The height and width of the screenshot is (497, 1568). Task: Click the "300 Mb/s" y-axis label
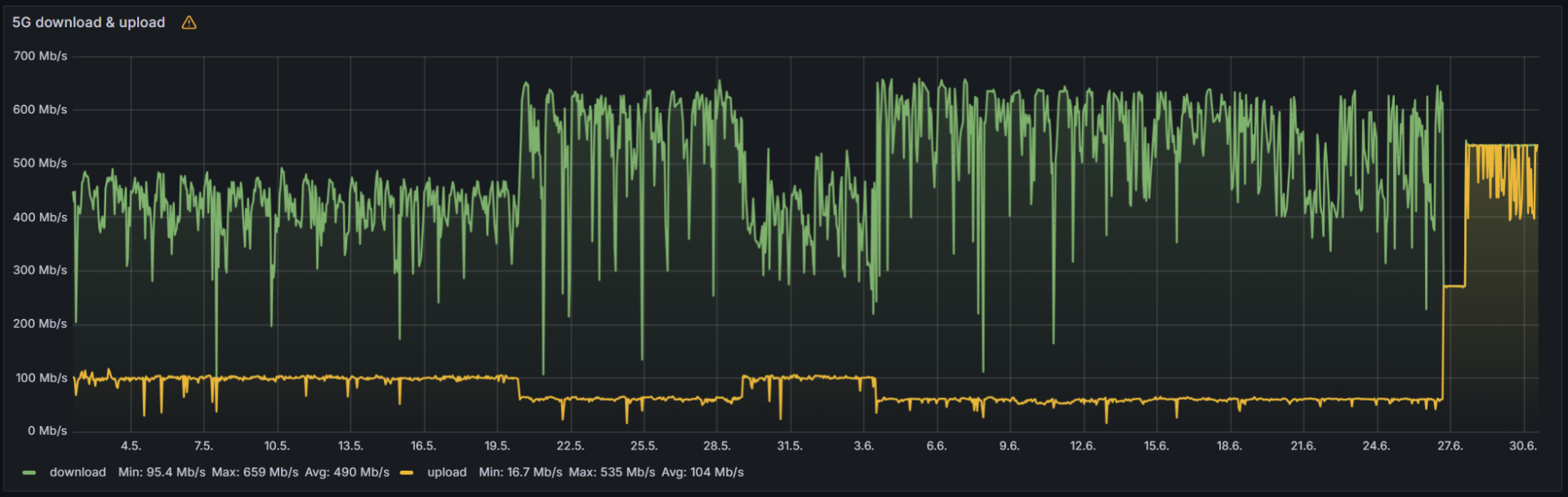point(40,271)
